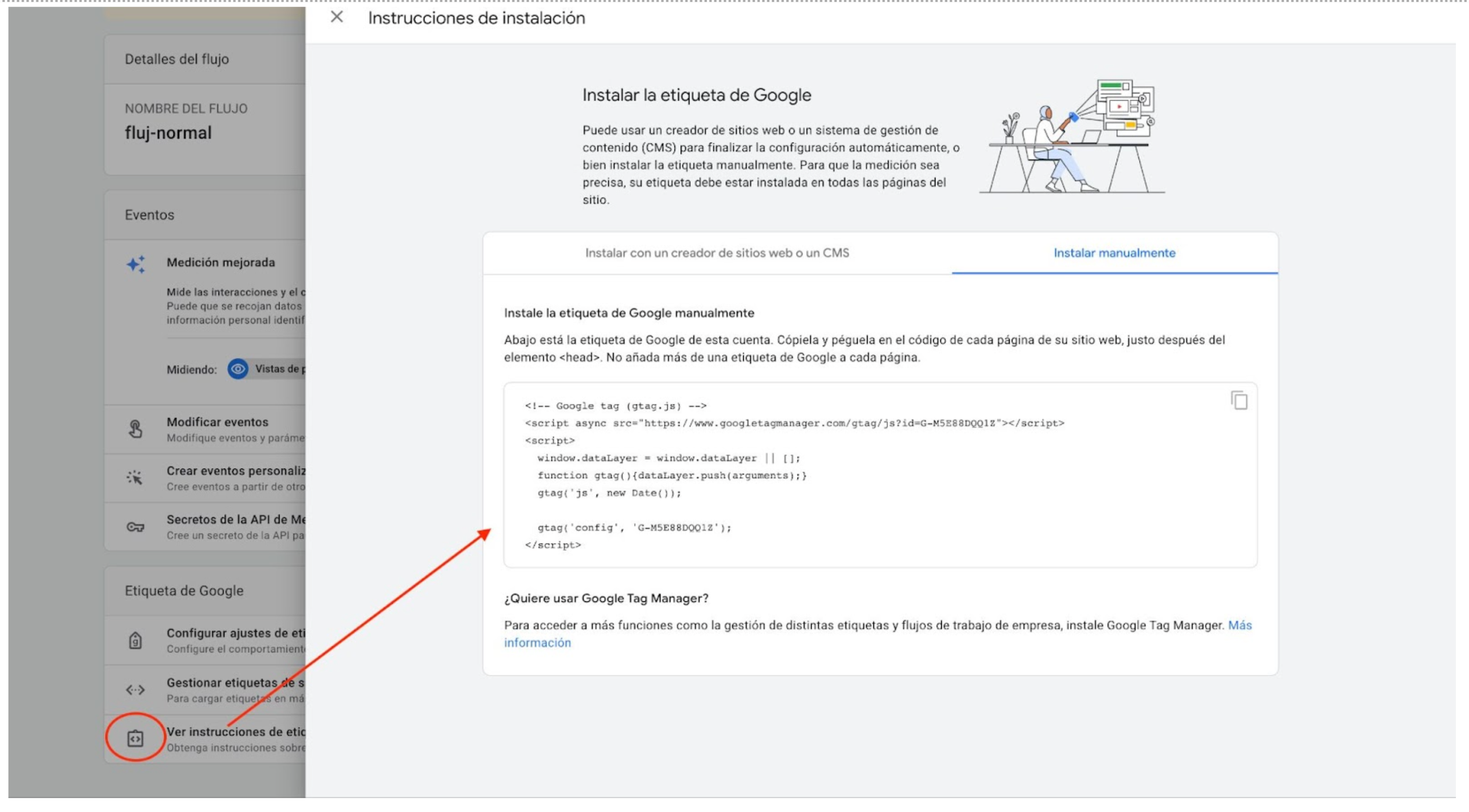Screen dimensions: 1469x812
Task: Click the Gestionar etiquetas code-arrows icon
Action: (135, 690)
